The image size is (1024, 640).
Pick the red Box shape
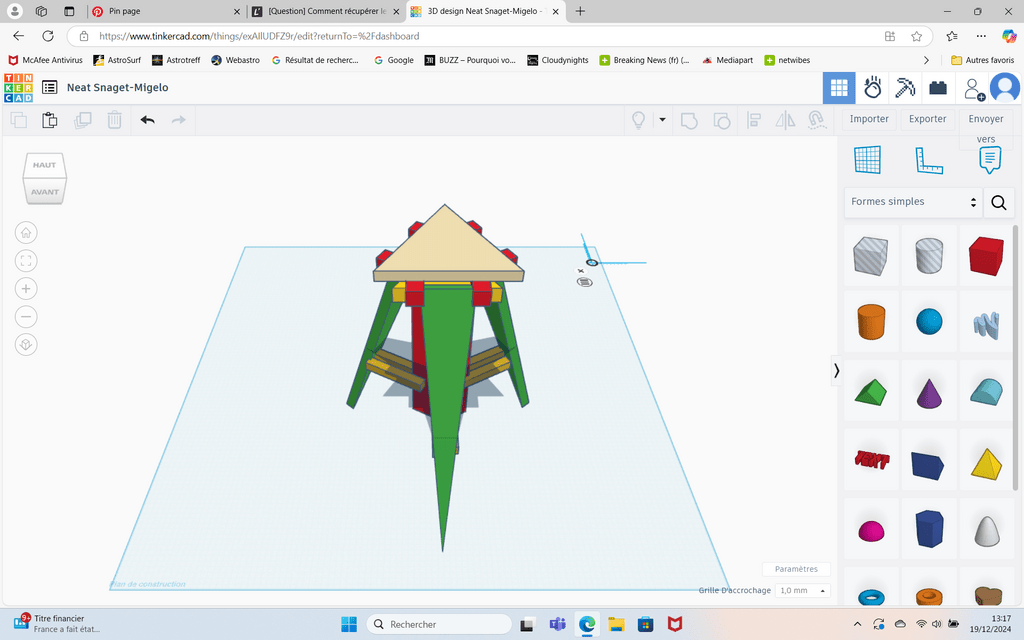pyautogui.click(x=986, y=255)
